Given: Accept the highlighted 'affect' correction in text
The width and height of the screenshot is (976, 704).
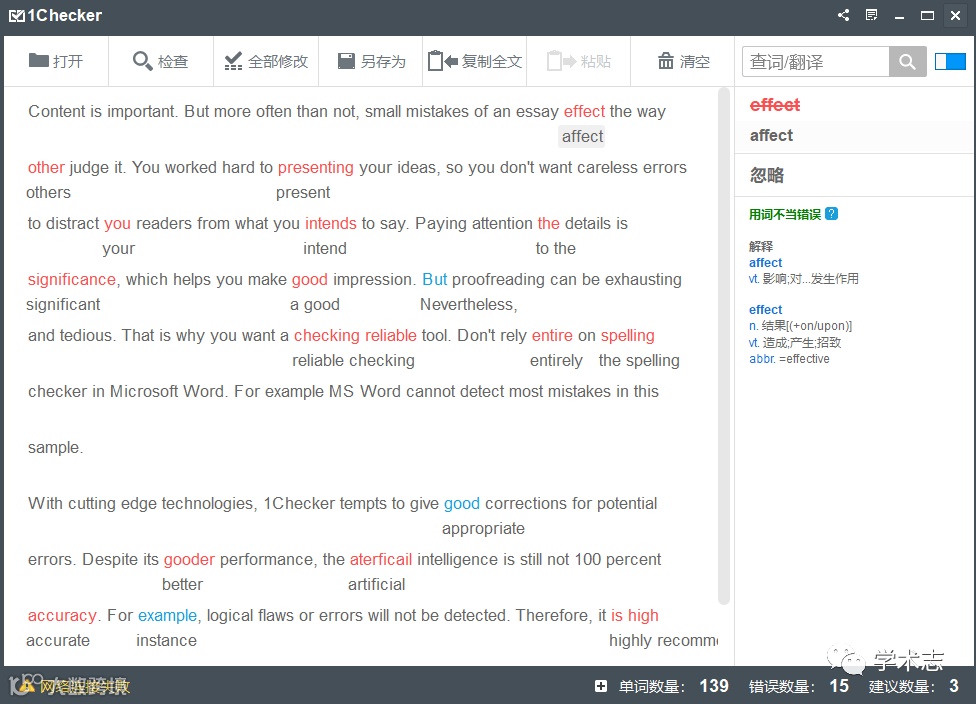Looking at the screenshot, I should pyautogui.click(x=582, y=136).
